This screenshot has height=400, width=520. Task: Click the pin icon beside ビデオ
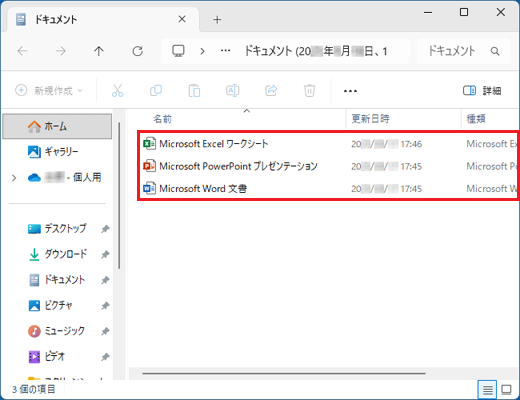pos(105,357)
